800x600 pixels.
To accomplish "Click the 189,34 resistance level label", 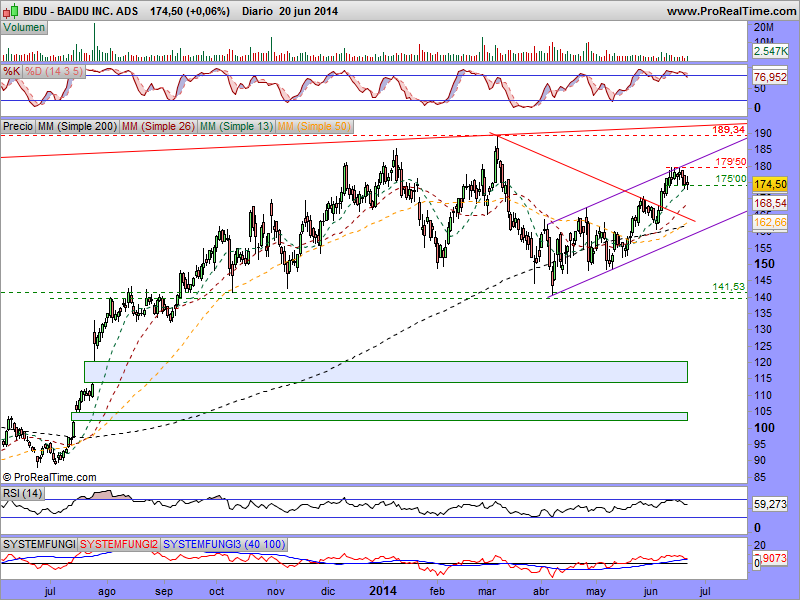I will (729, 130).
